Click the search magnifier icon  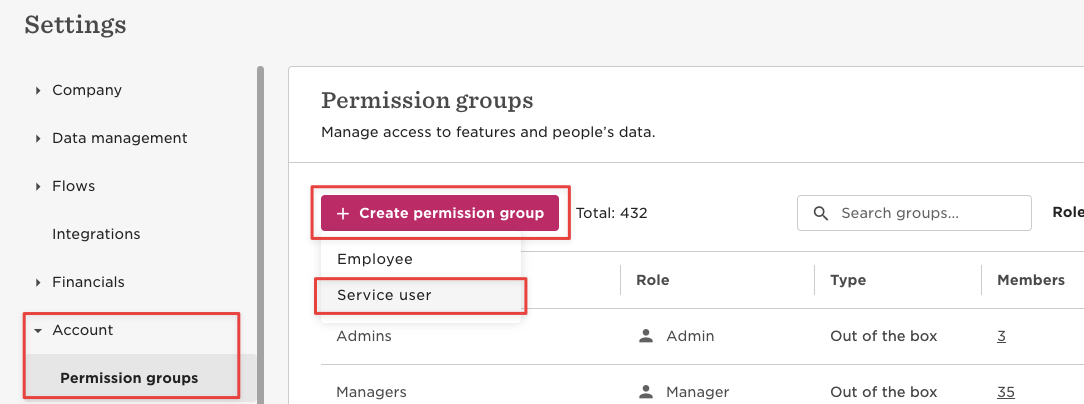tap(821, 213)
